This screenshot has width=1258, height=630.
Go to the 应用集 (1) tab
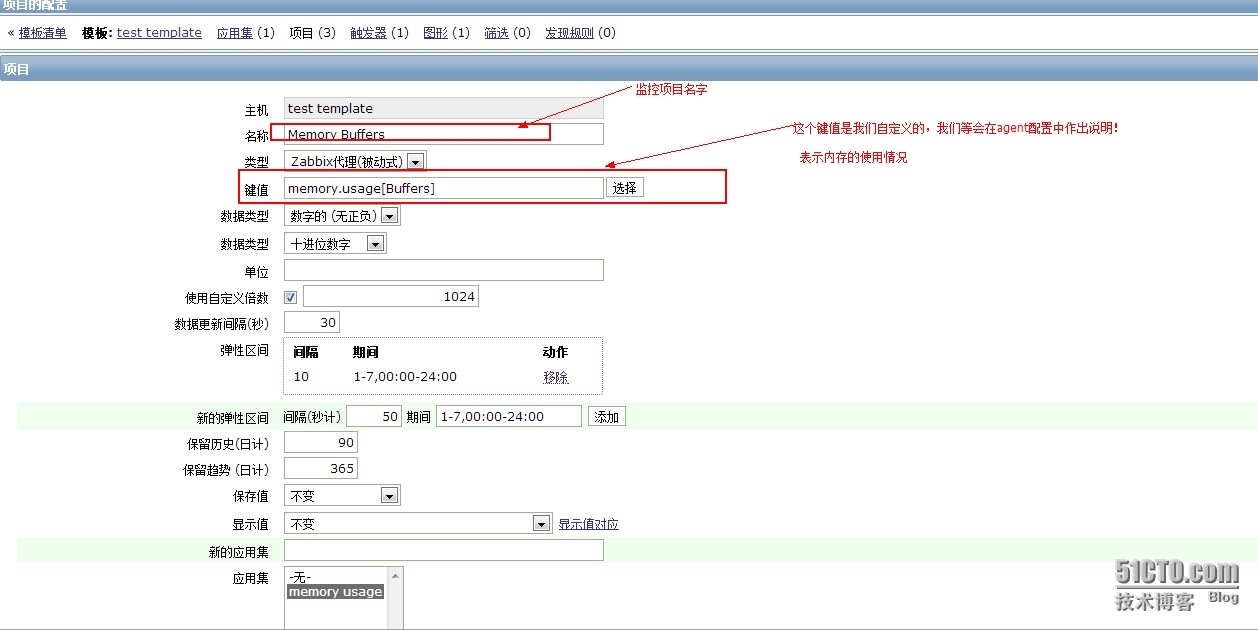coord(245,33)
